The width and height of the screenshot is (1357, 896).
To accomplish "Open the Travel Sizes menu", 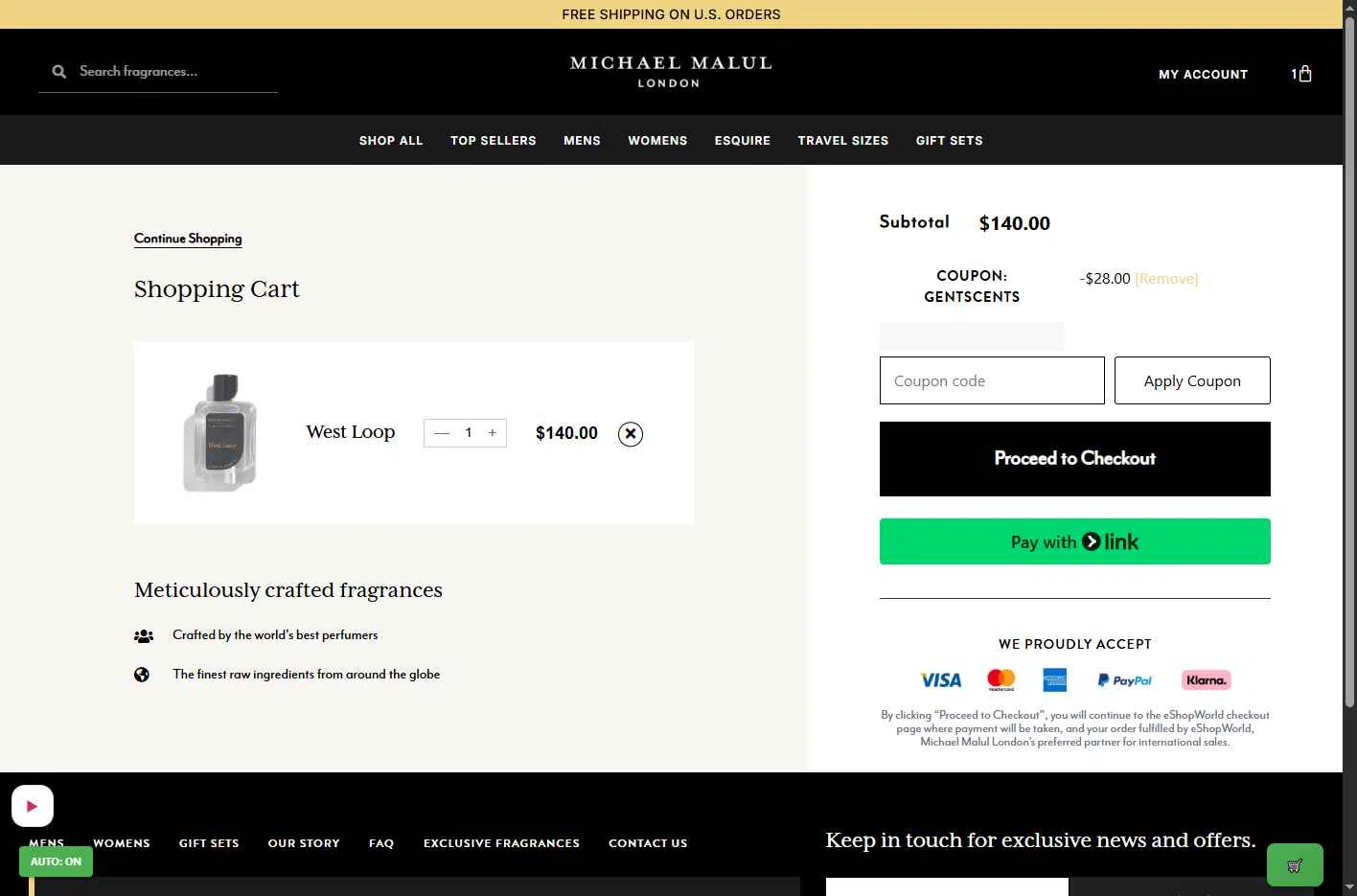I will tap(843, 141).
